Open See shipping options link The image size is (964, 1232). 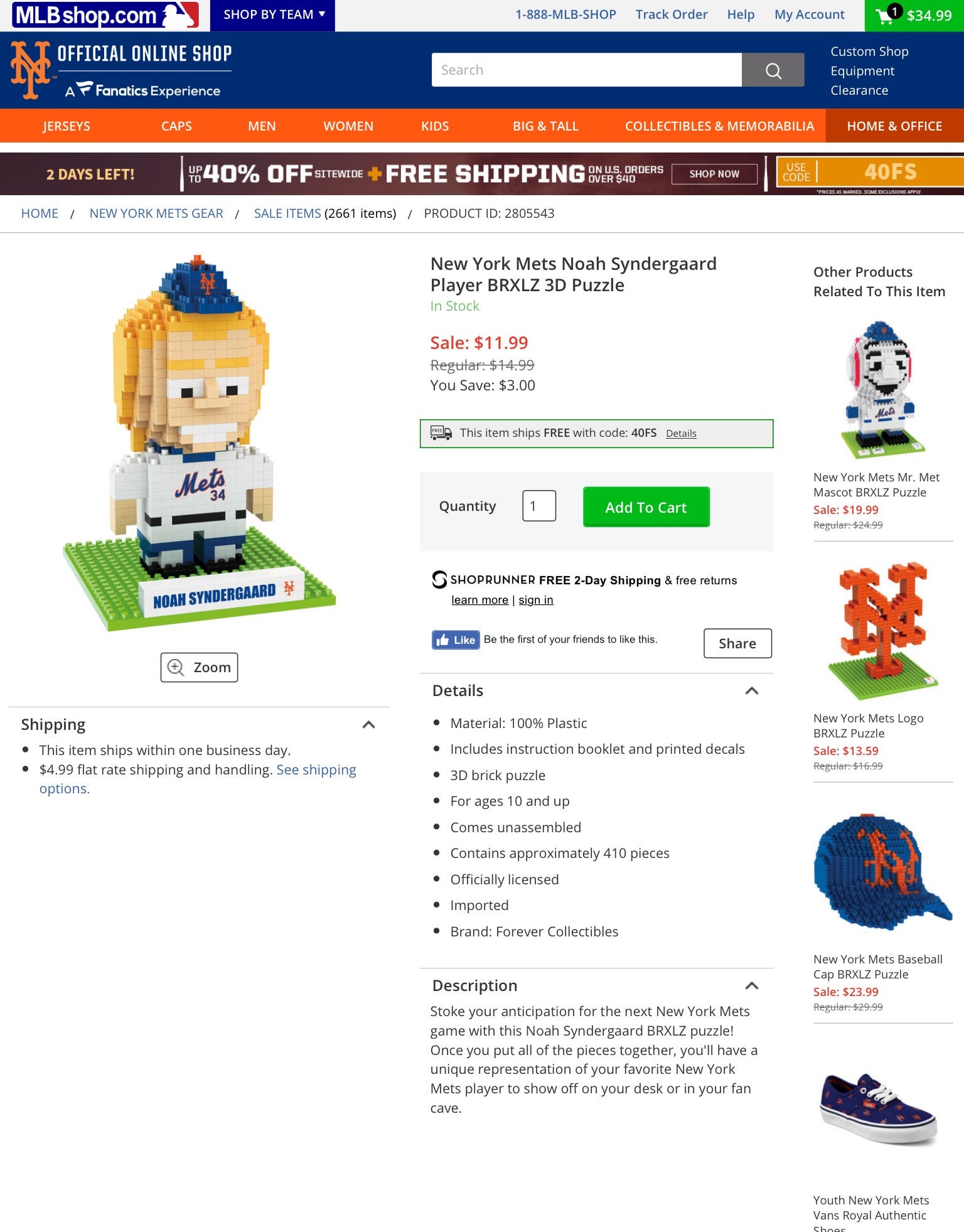(x=198, y=779)
